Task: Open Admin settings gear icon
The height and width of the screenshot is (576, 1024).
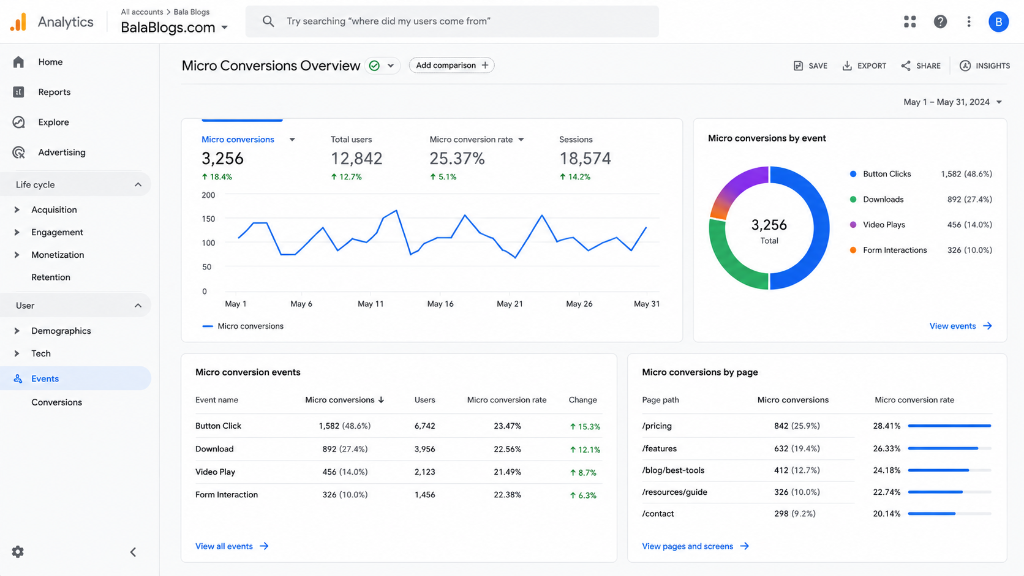Action: [18, 552]
